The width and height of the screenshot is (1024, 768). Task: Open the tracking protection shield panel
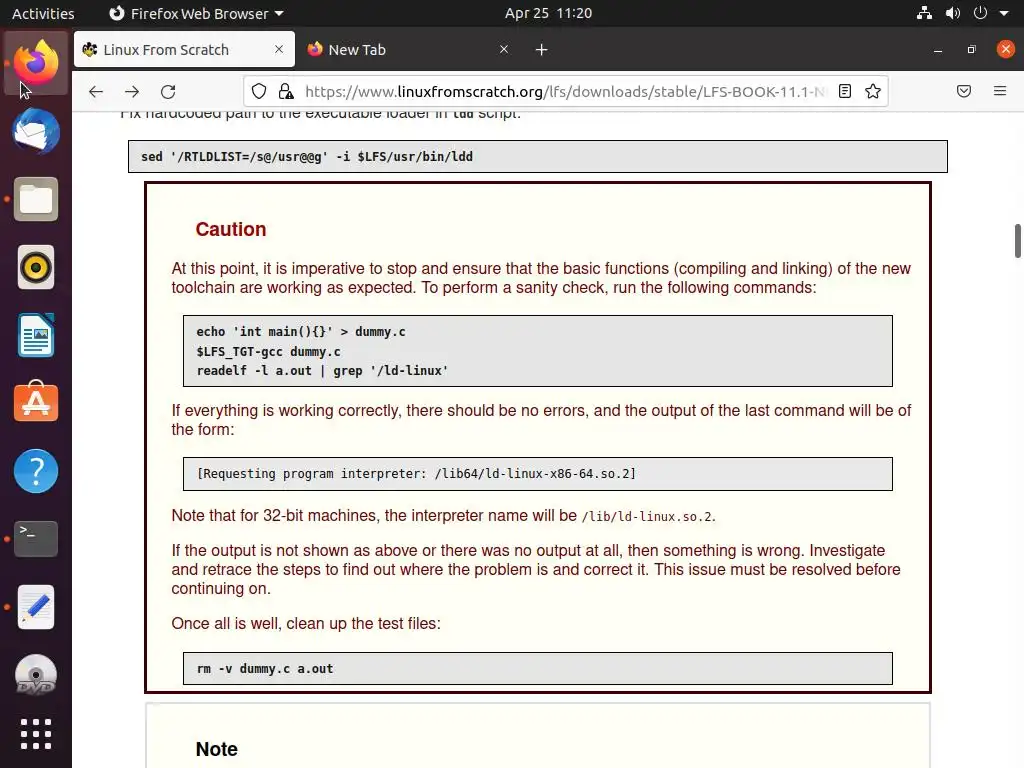pyautogui.click(x=259, y=91)
